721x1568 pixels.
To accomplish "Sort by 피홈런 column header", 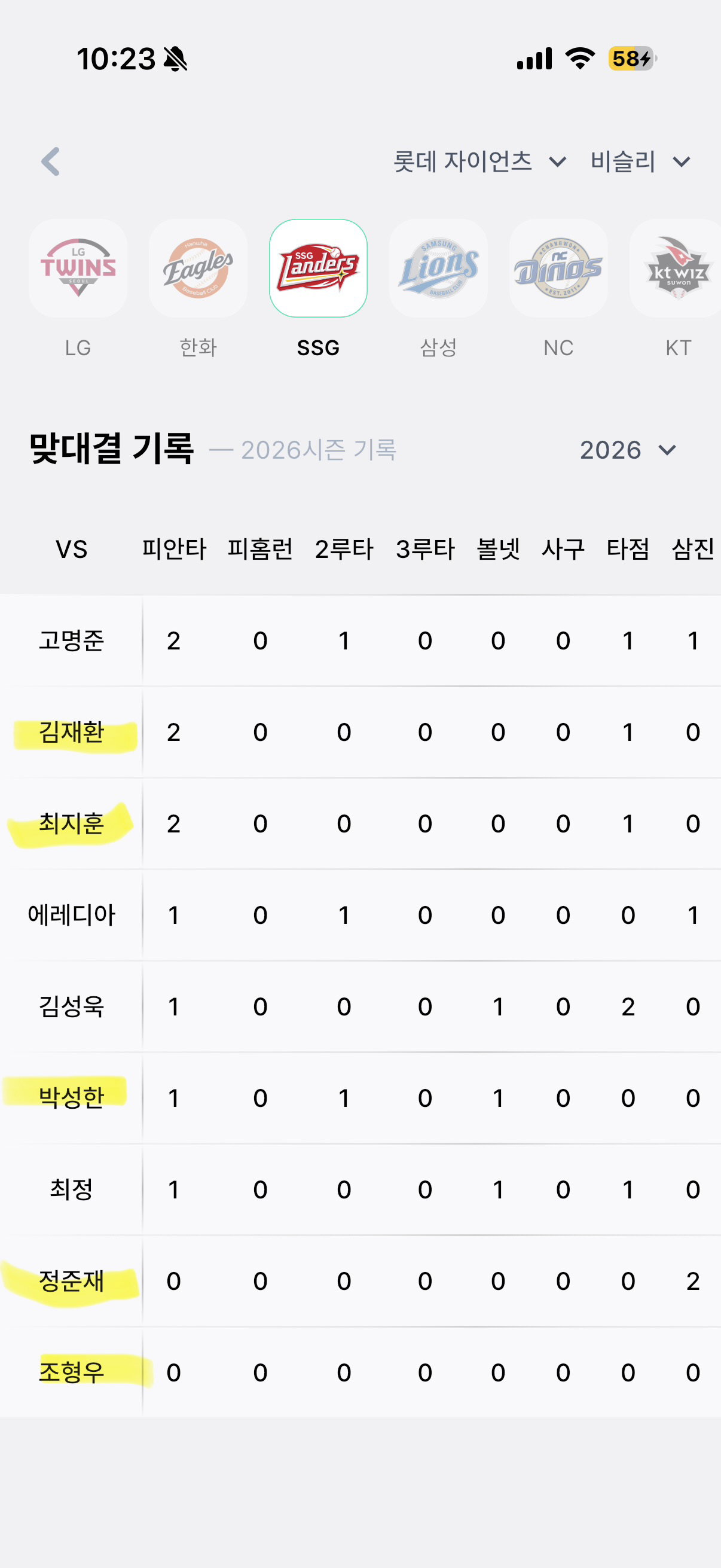I will point(260,549).
